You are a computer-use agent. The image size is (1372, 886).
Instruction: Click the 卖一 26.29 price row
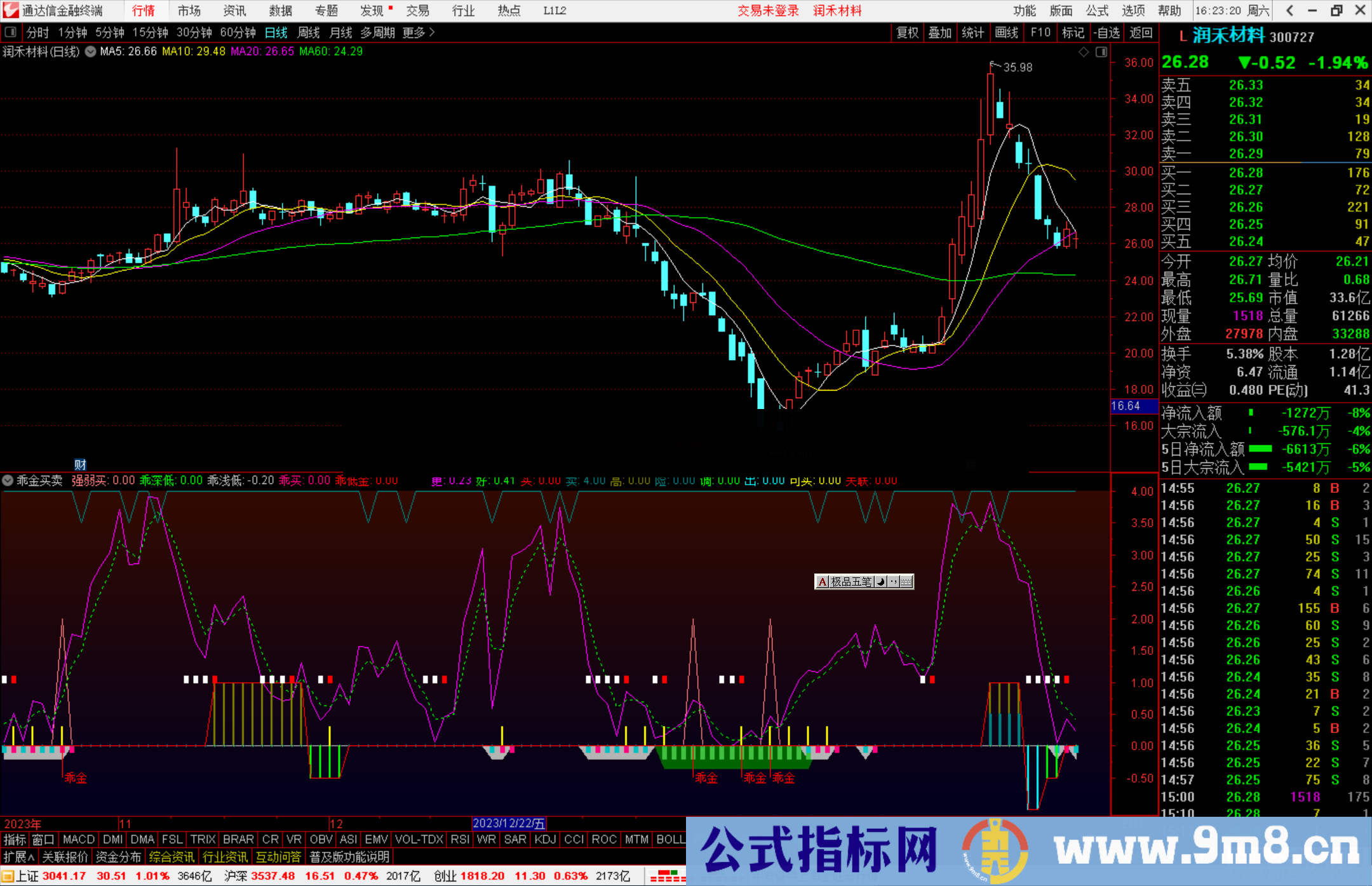coord(1265,154)
